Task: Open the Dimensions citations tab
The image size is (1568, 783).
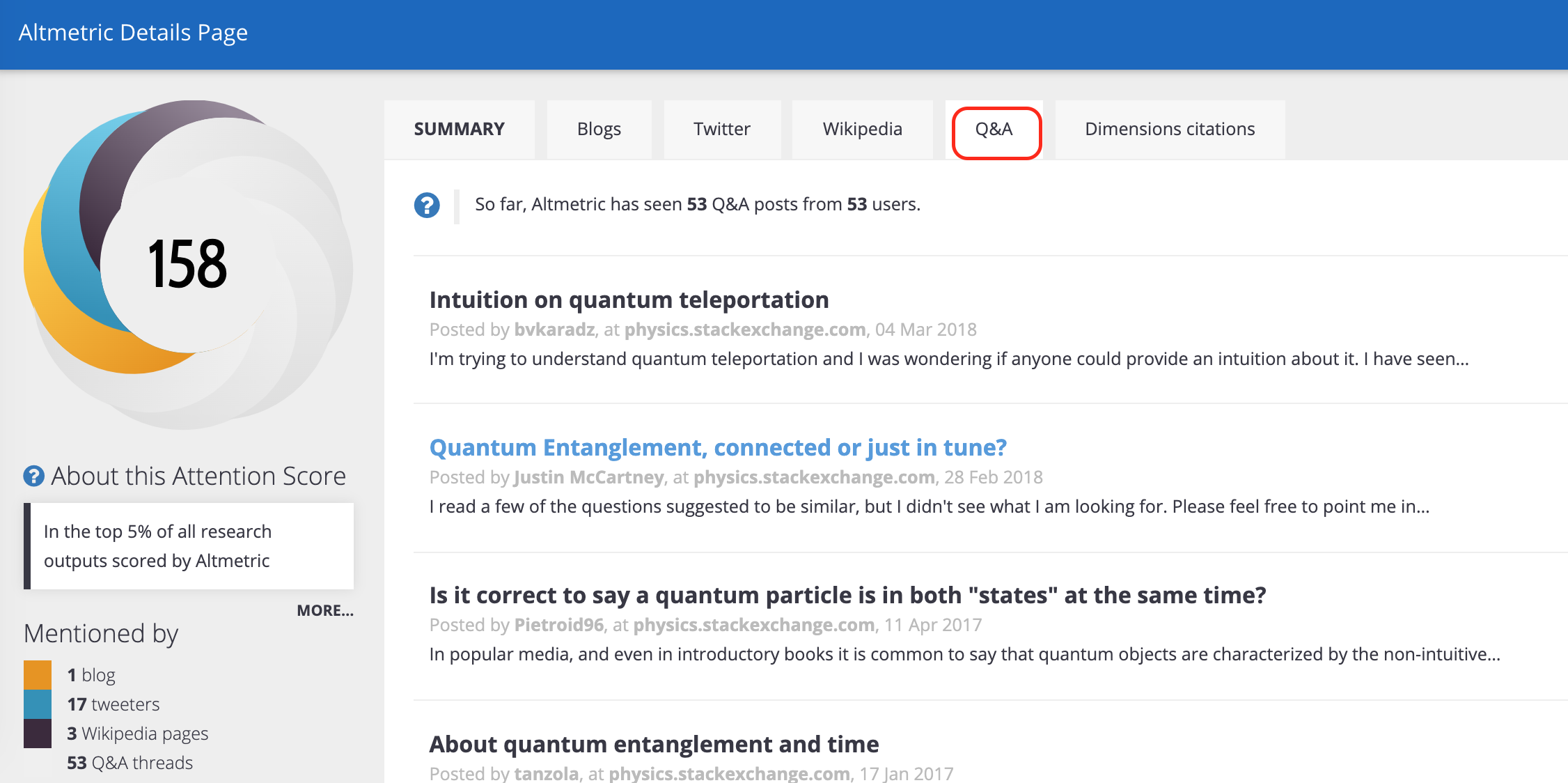Action: pyautogui.click(x=1170, y=130)
